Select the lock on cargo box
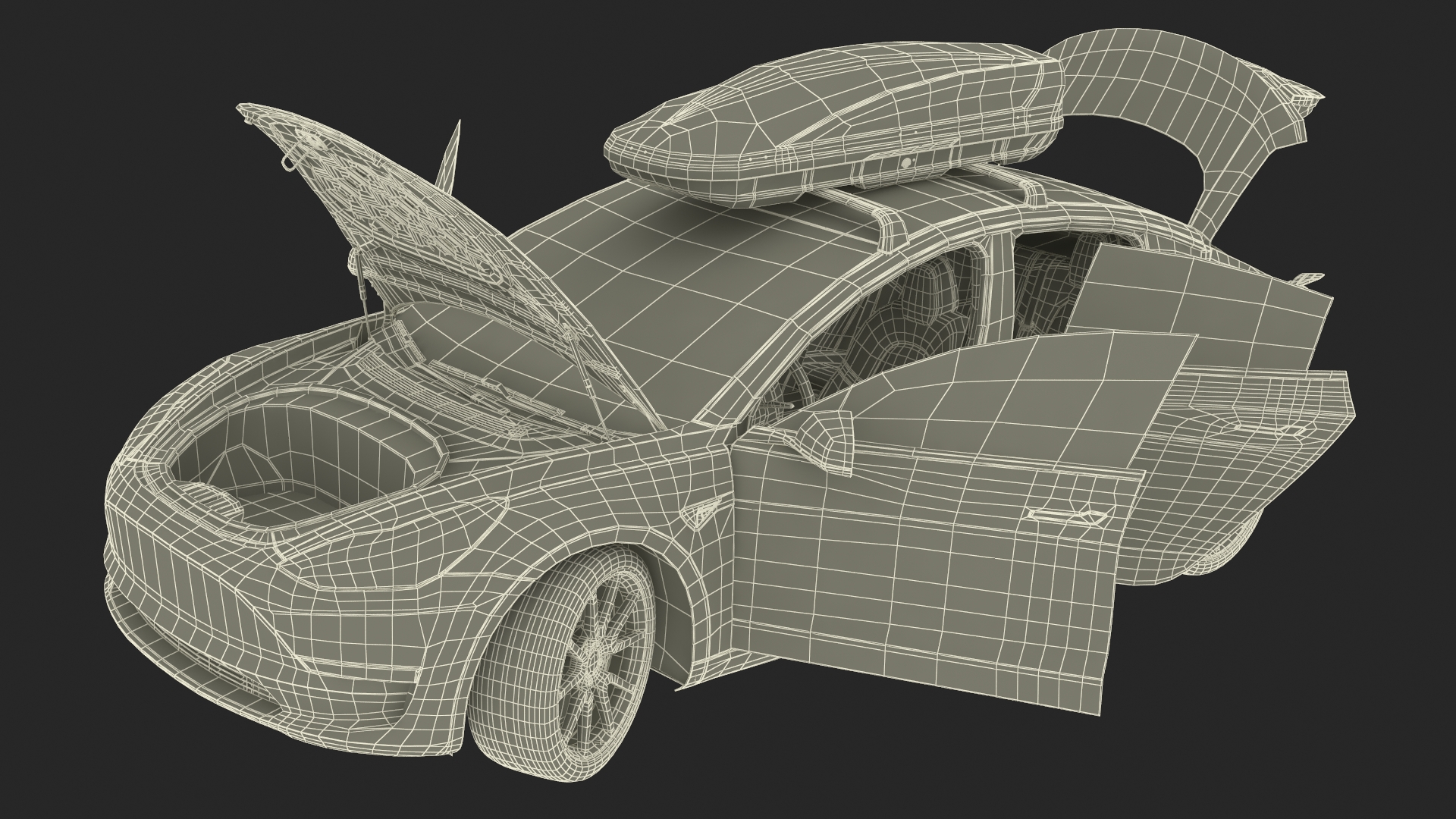 point(906,162)
